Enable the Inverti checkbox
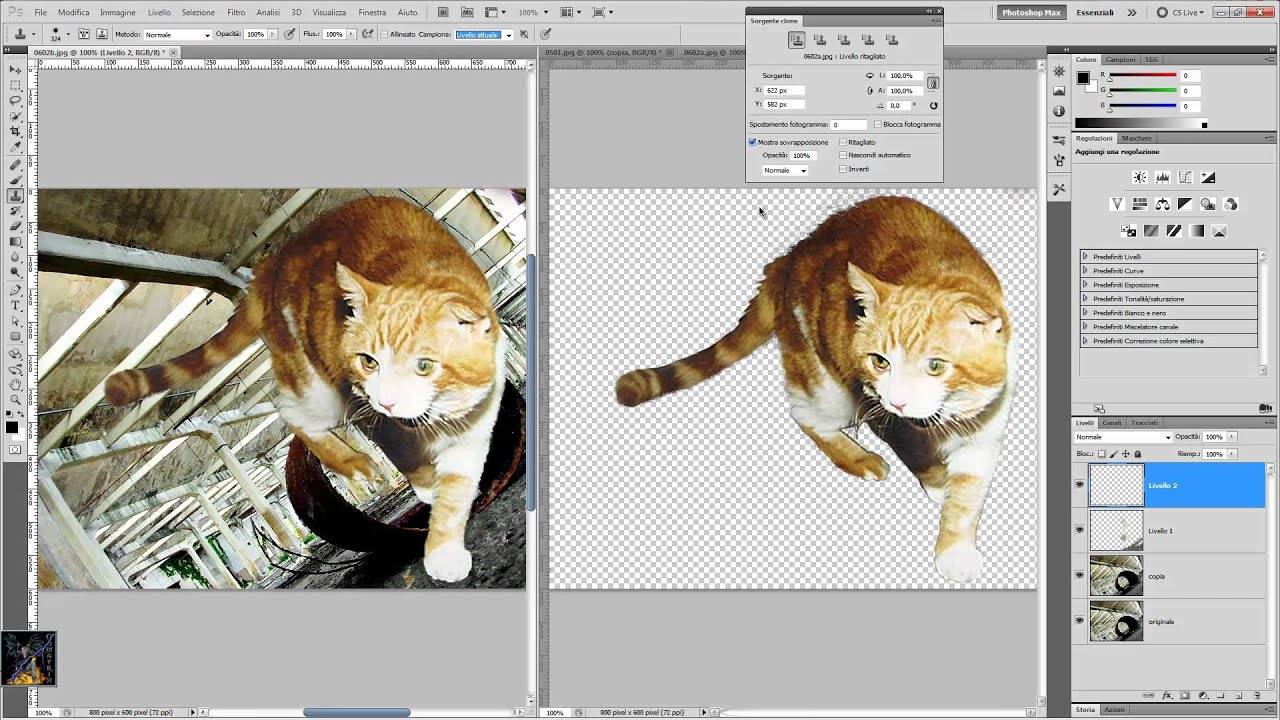Image resolution: width=1280 pixels, height=720 pixels. click(843, 169)
